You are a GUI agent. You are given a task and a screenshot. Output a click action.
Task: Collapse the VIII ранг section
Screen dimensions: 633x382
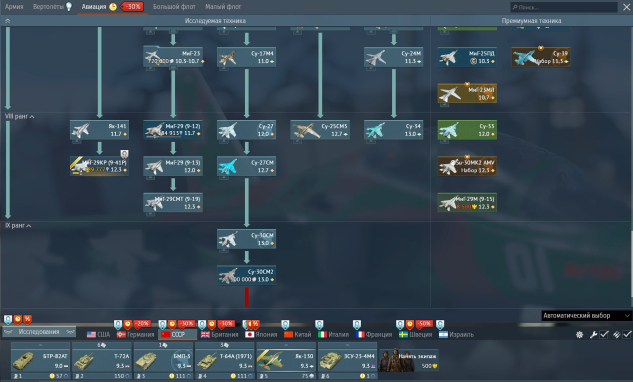(19, 116)
